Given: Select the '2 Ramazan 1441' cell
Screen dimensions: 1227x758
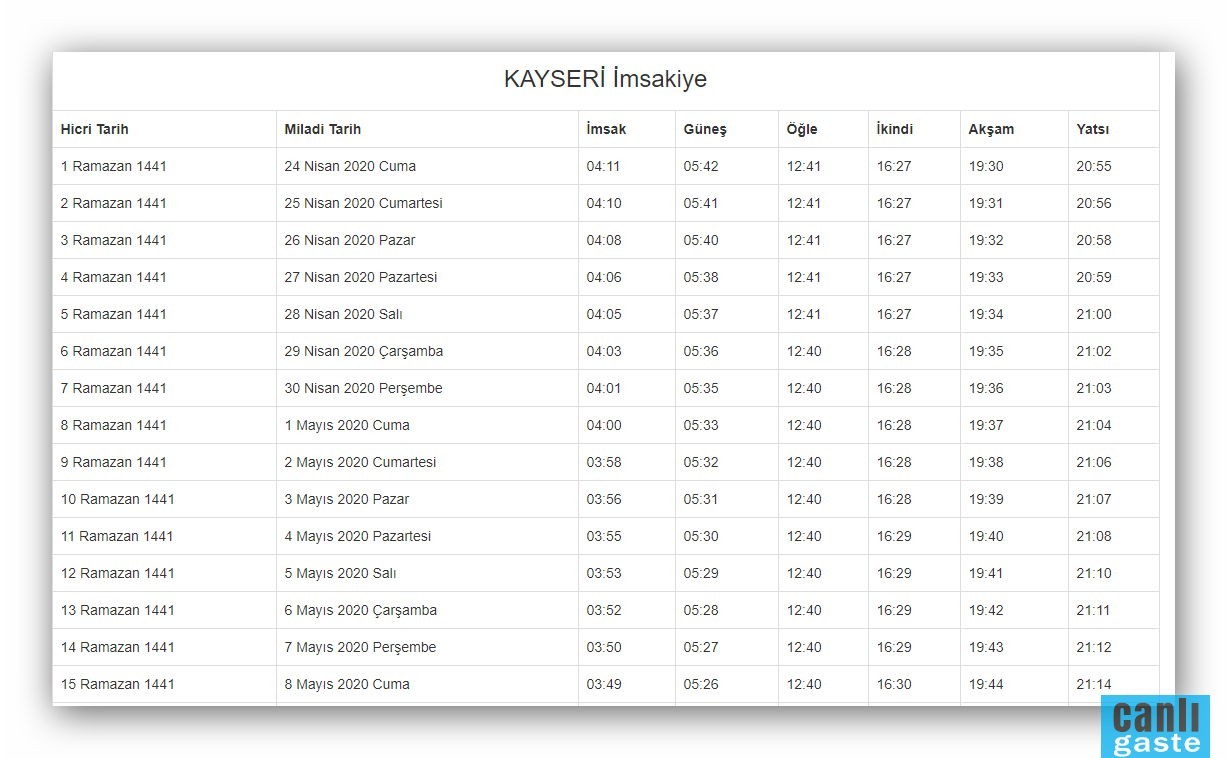Looking at the screenshot, I should tap(113, 203).
